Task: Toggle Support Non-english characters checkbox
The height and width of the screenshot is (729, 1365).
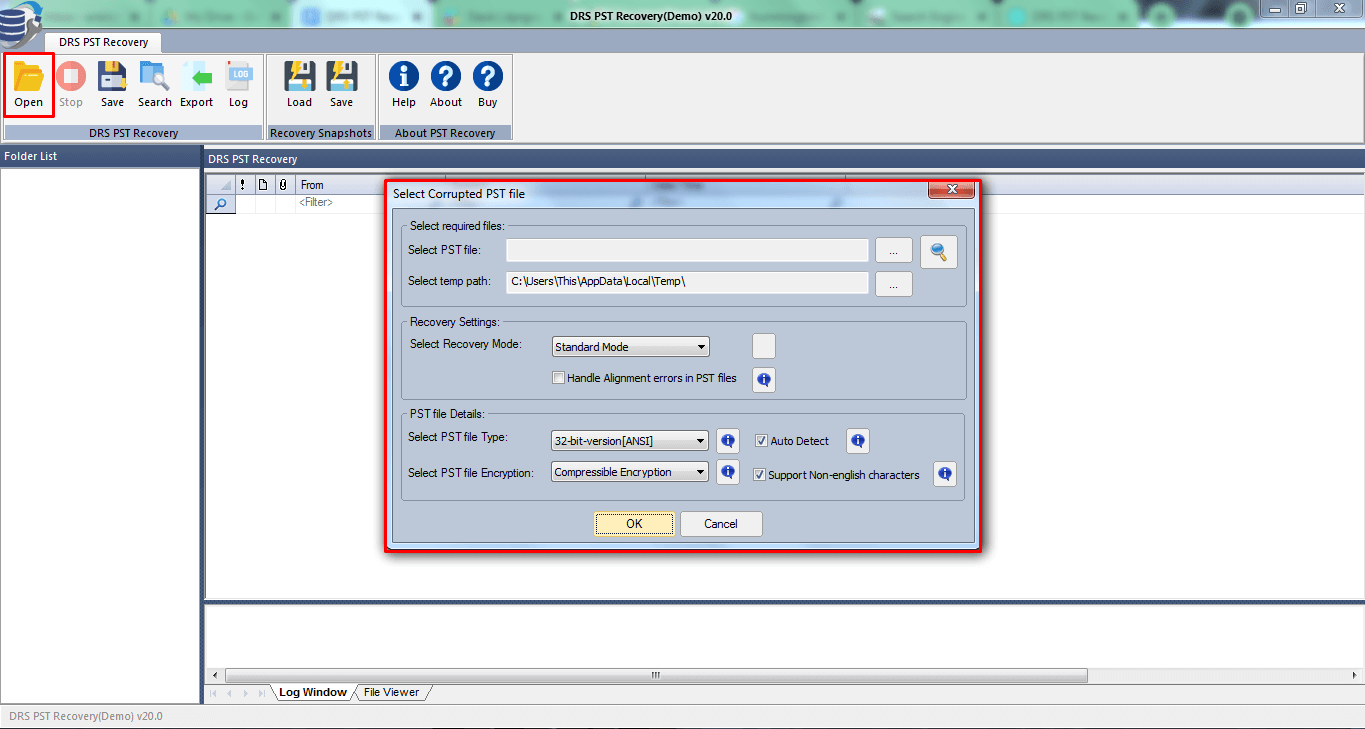Action: 760,475
